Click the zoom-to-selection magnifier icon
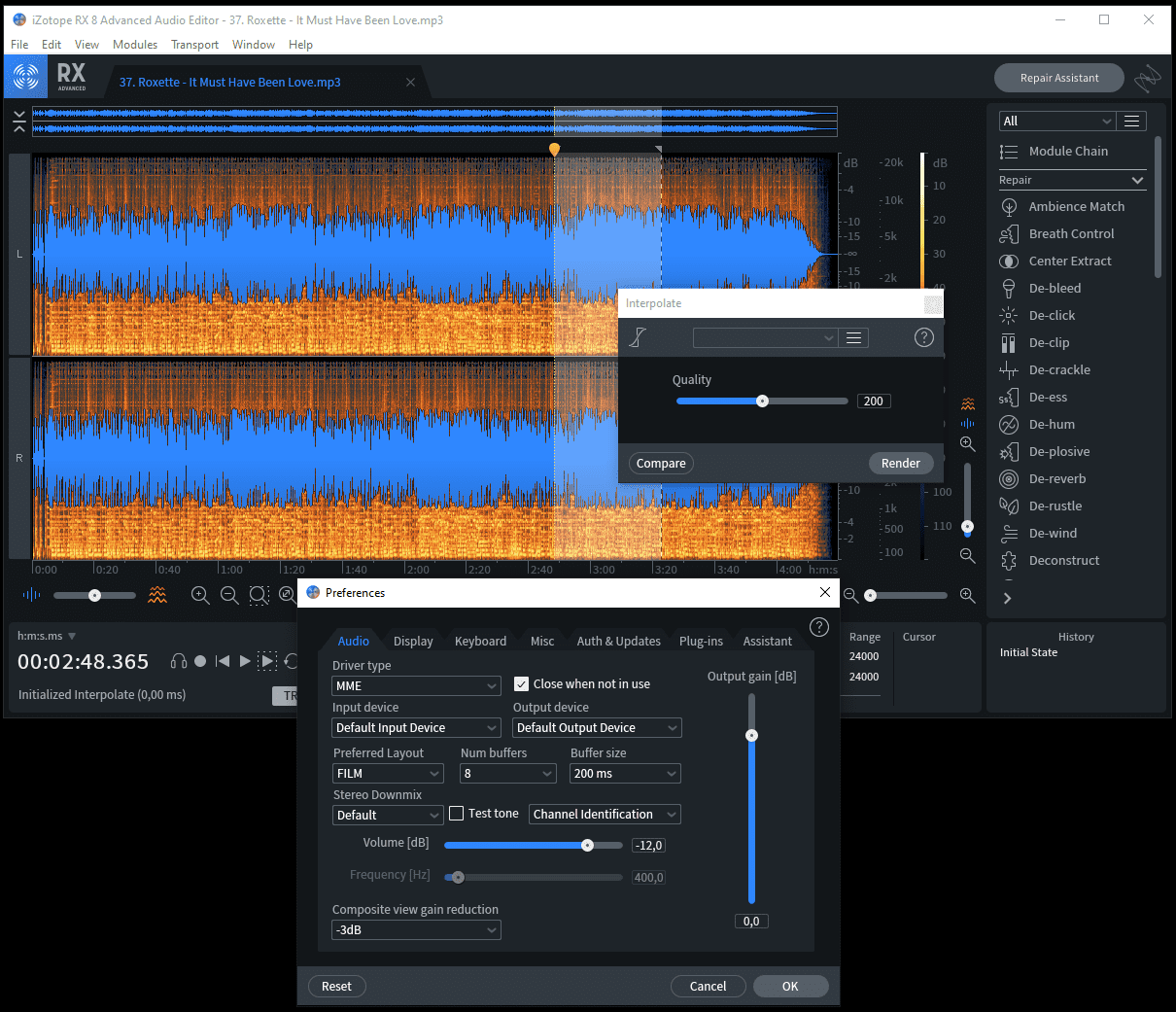 [x=259, y=595]
